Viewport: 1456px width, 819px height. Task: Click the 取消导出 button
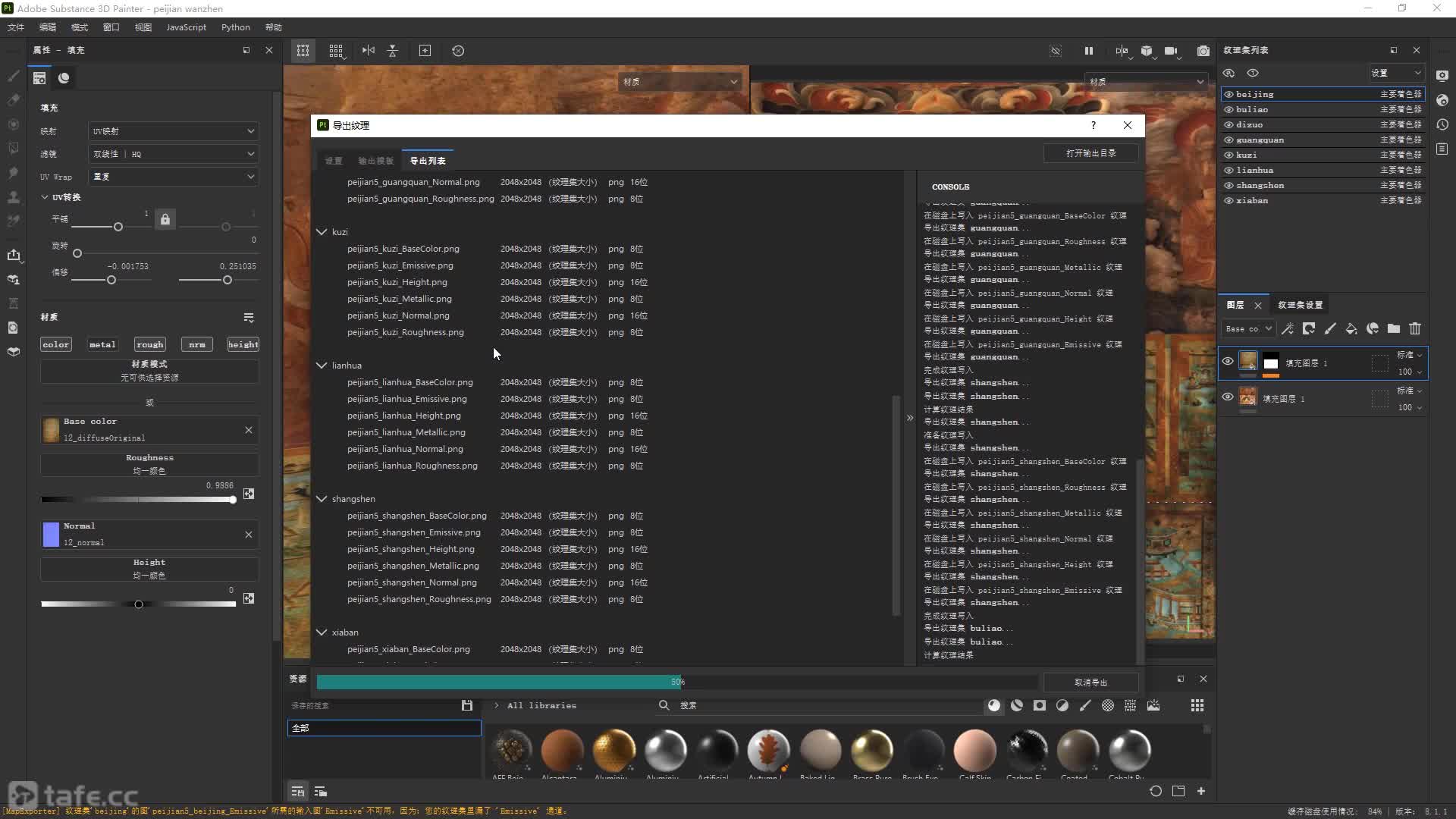[x=1090, y=682]
